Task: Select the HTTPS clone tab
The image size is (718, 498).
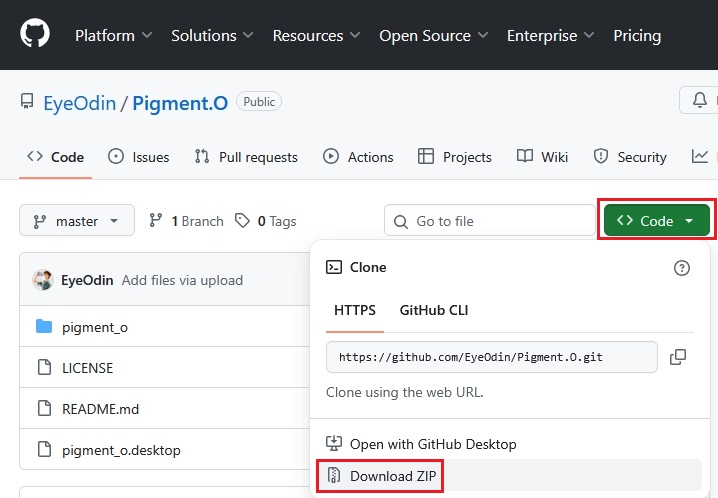Action: [x=355, y=310]
